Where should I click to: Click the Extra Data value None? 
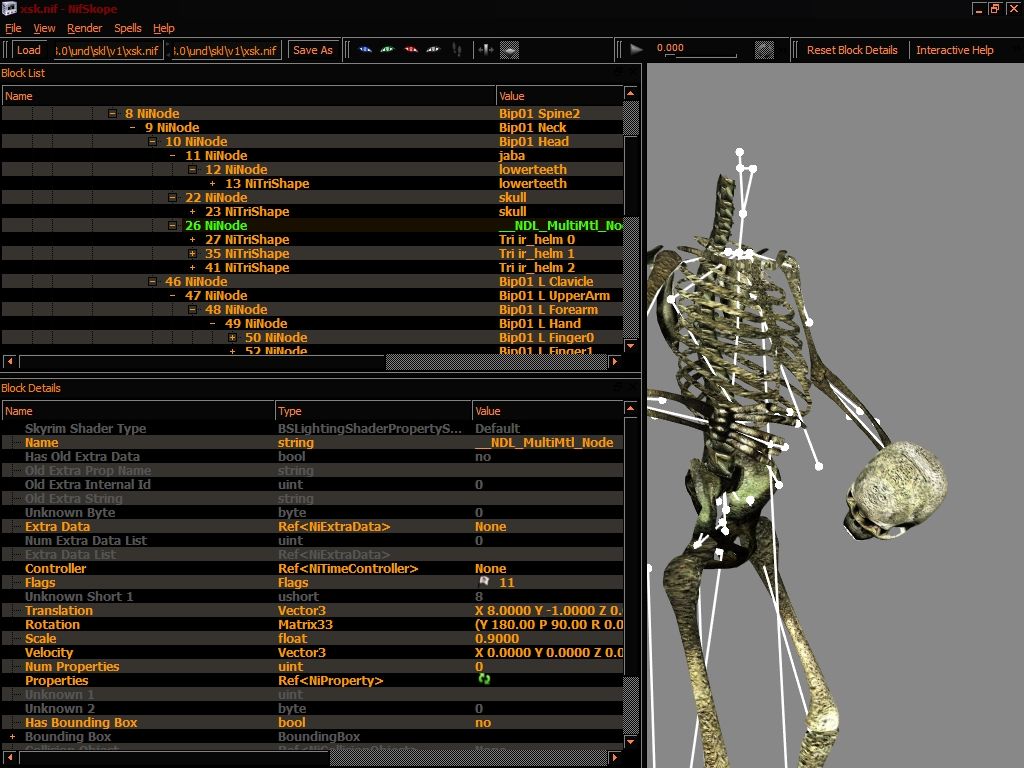[490, 526]
